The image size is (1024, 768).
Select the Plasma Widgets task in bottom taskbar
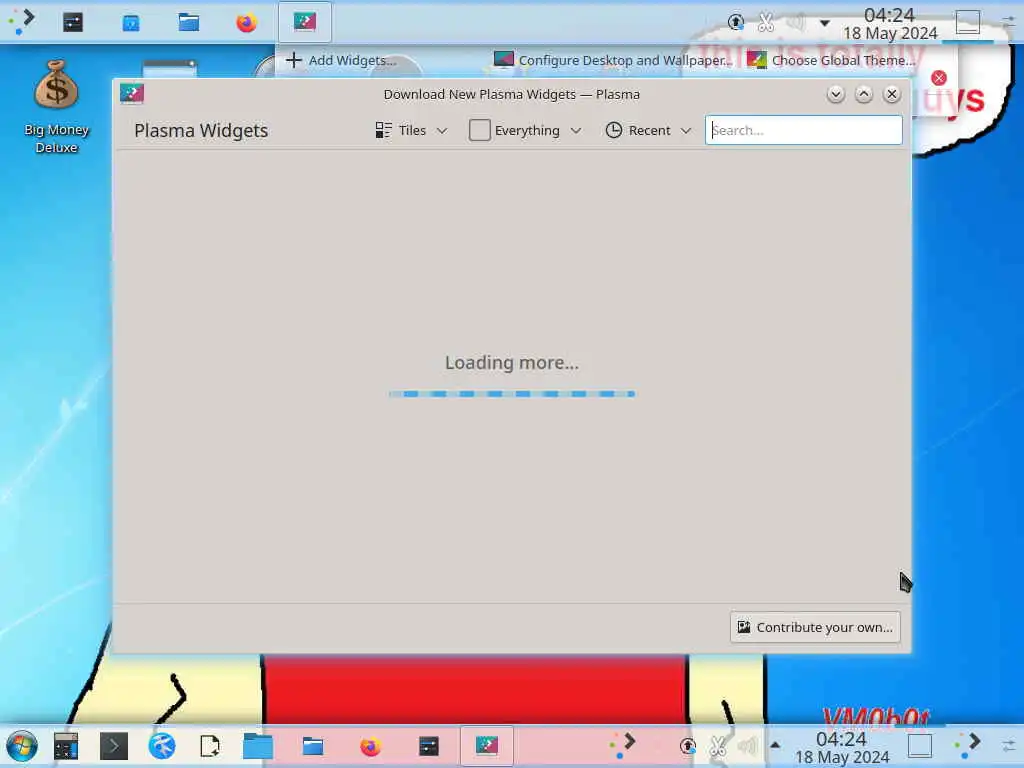pyautogui.click(x=487, y=746)
